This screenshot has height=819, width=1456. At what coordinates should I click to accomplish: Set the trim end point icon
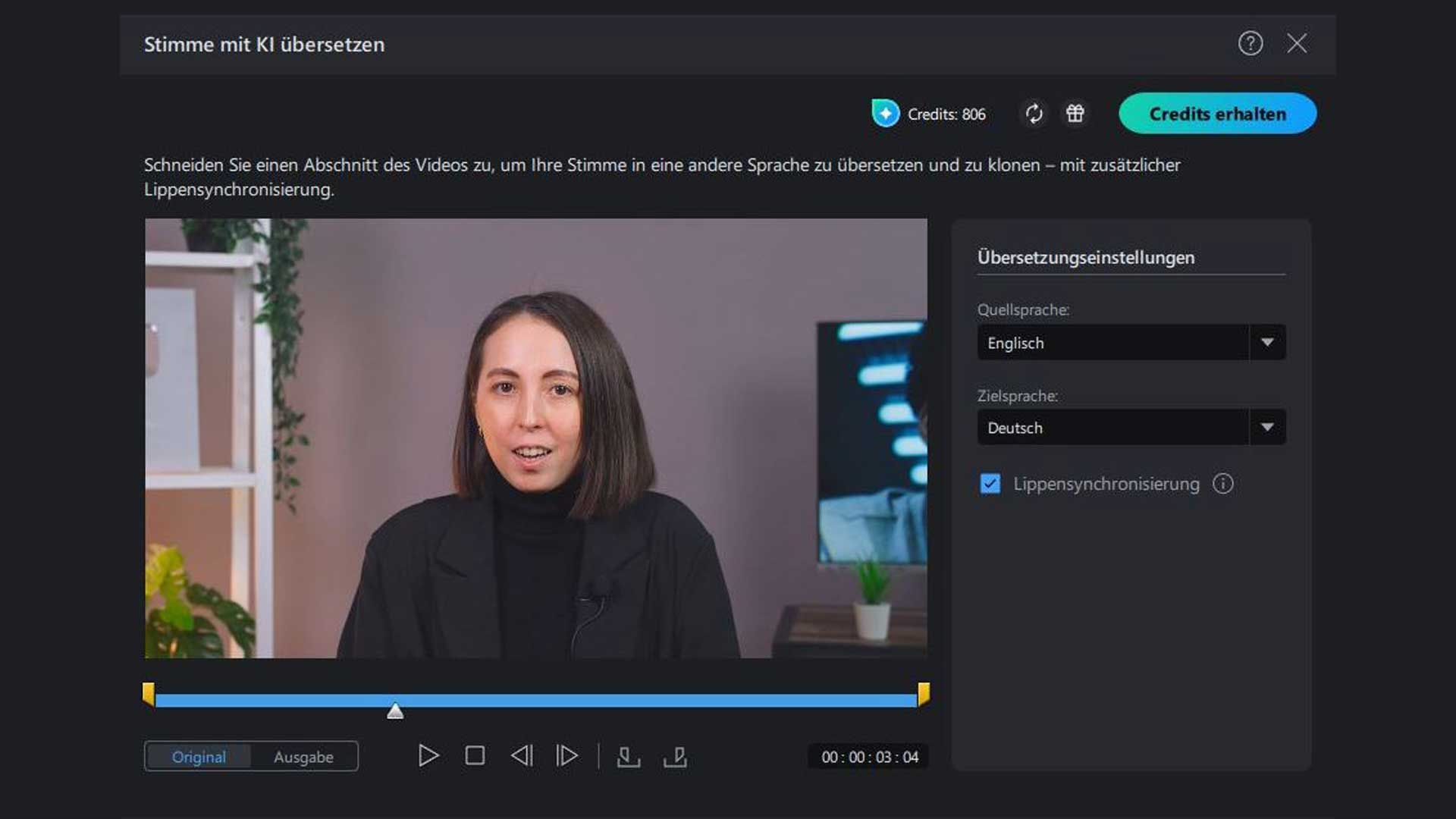click(675, 755)
